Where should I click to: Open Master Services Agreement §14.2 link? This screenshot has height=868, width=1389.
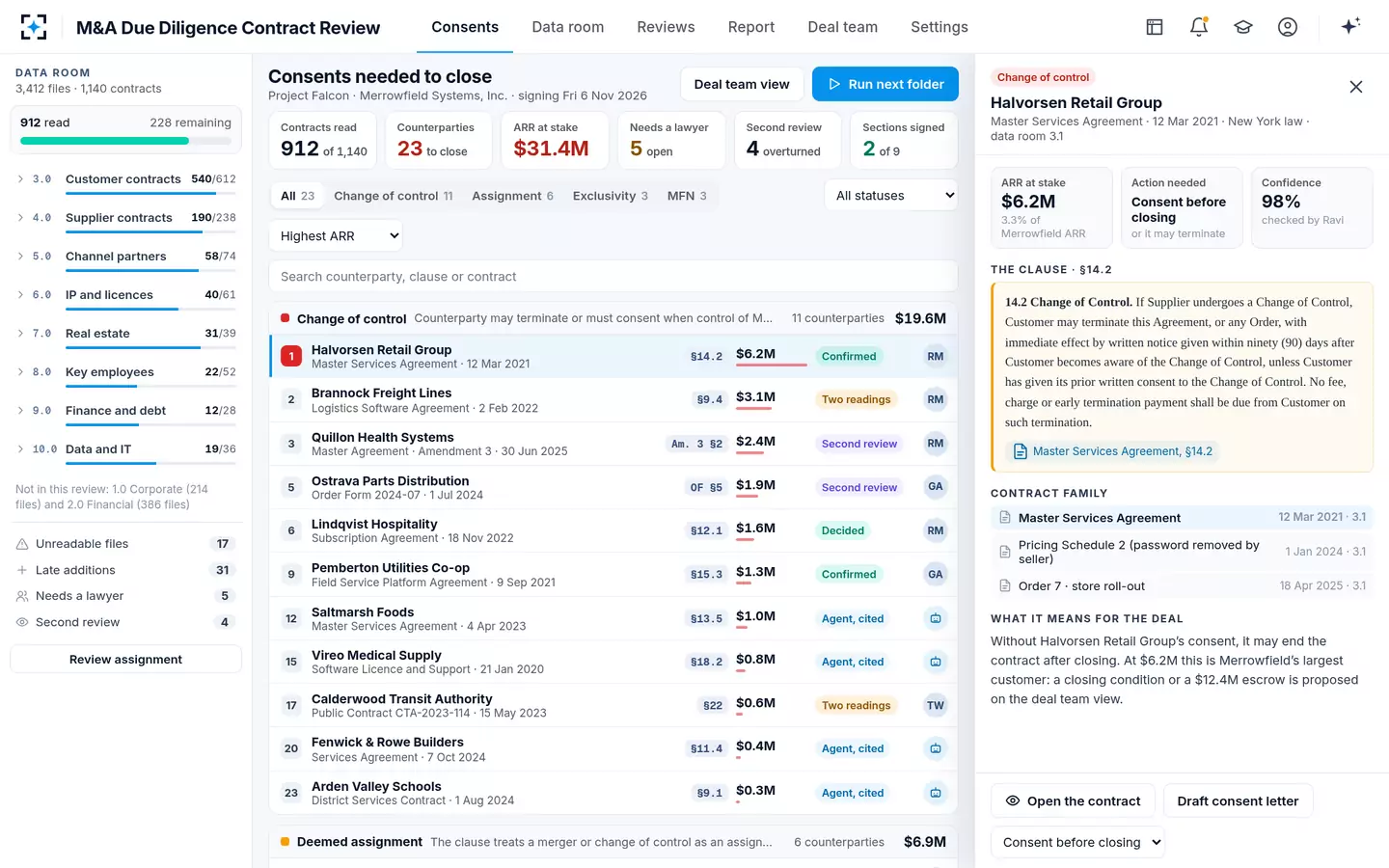click(1112, 451)
